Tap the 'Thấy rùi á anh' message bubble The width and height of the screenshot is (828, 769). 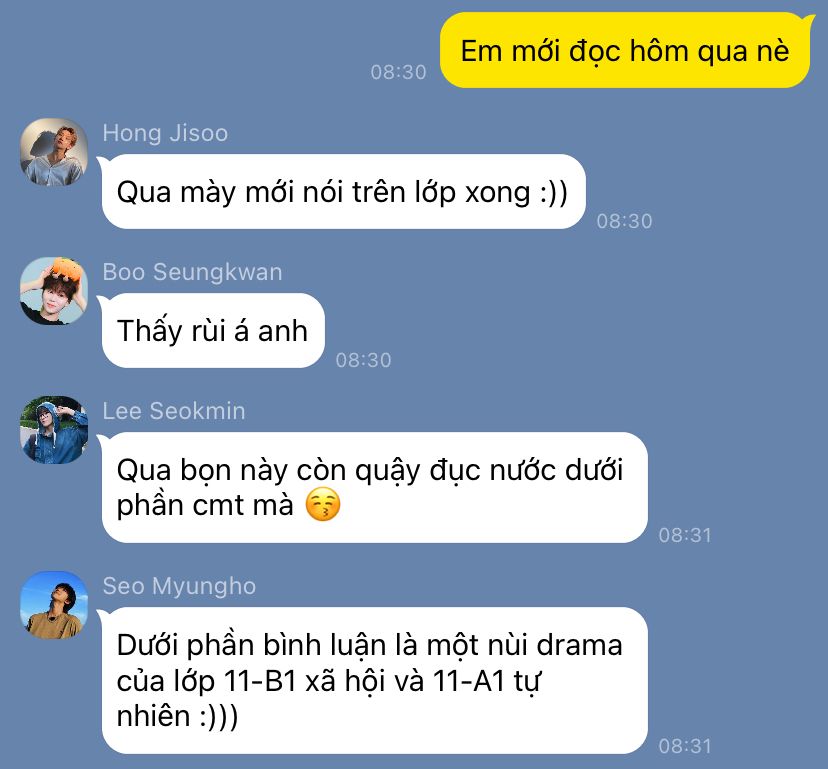click(213, 331)
